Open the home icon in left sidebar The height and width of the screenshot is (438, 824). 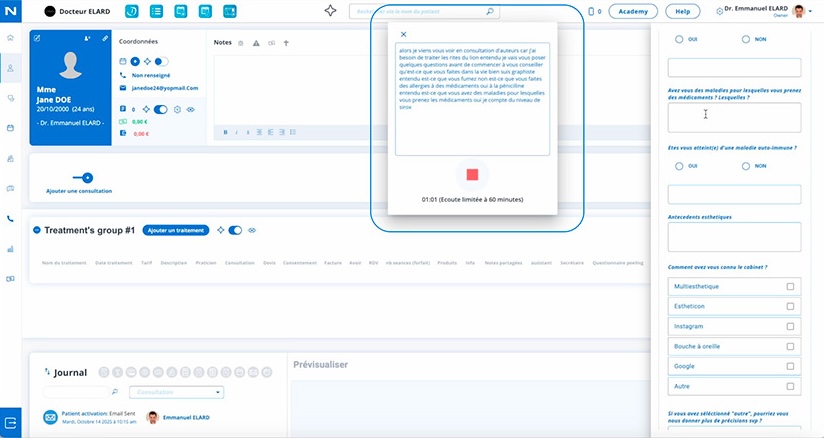pyautogui.click(x=10, y=37)
